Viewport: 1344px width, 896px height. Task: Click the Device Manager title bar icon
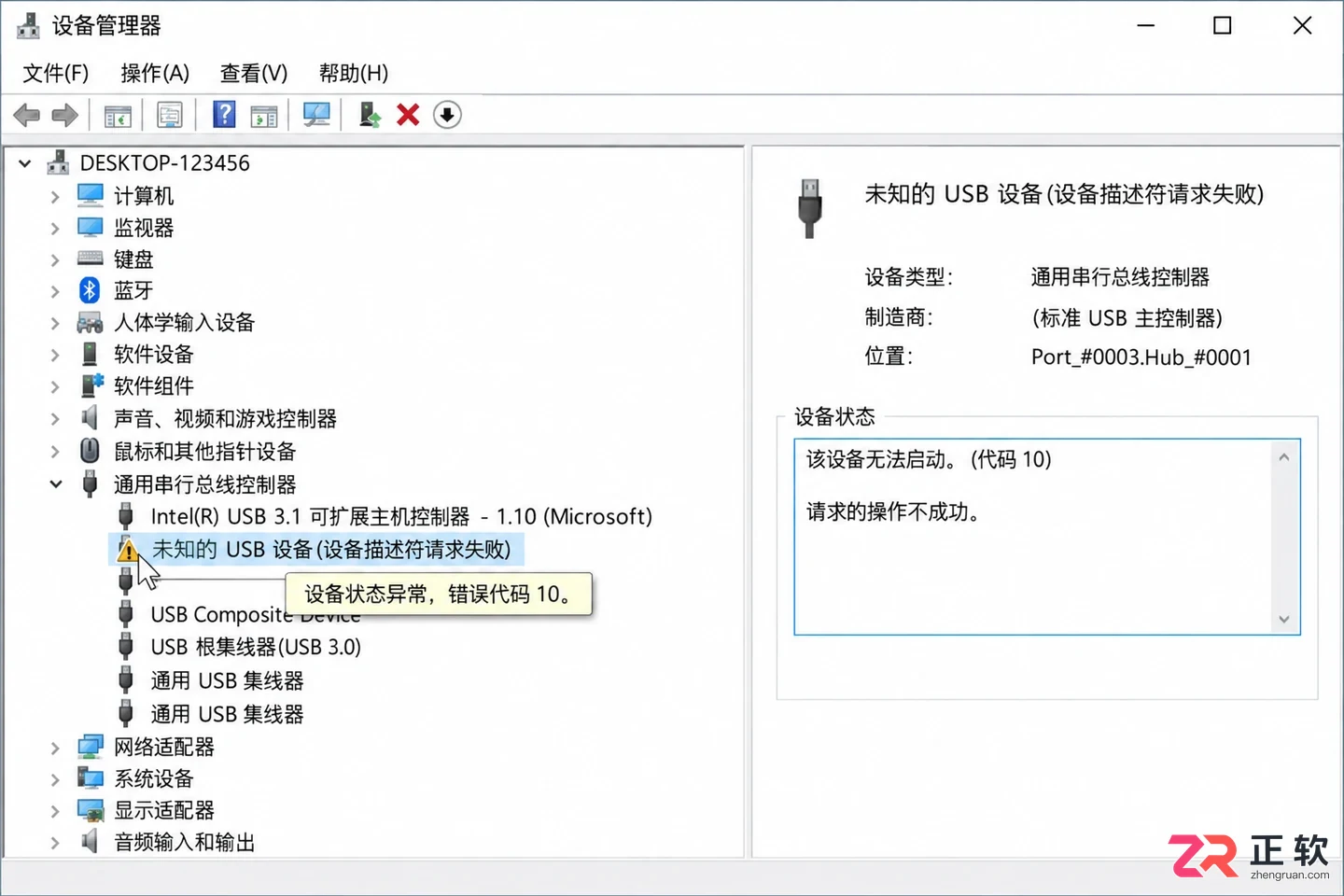(29, 25)
